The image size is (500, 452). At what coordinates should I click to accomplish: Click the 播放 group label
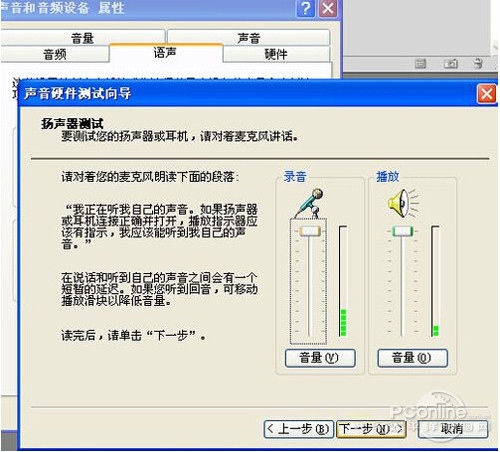point(387,176)
